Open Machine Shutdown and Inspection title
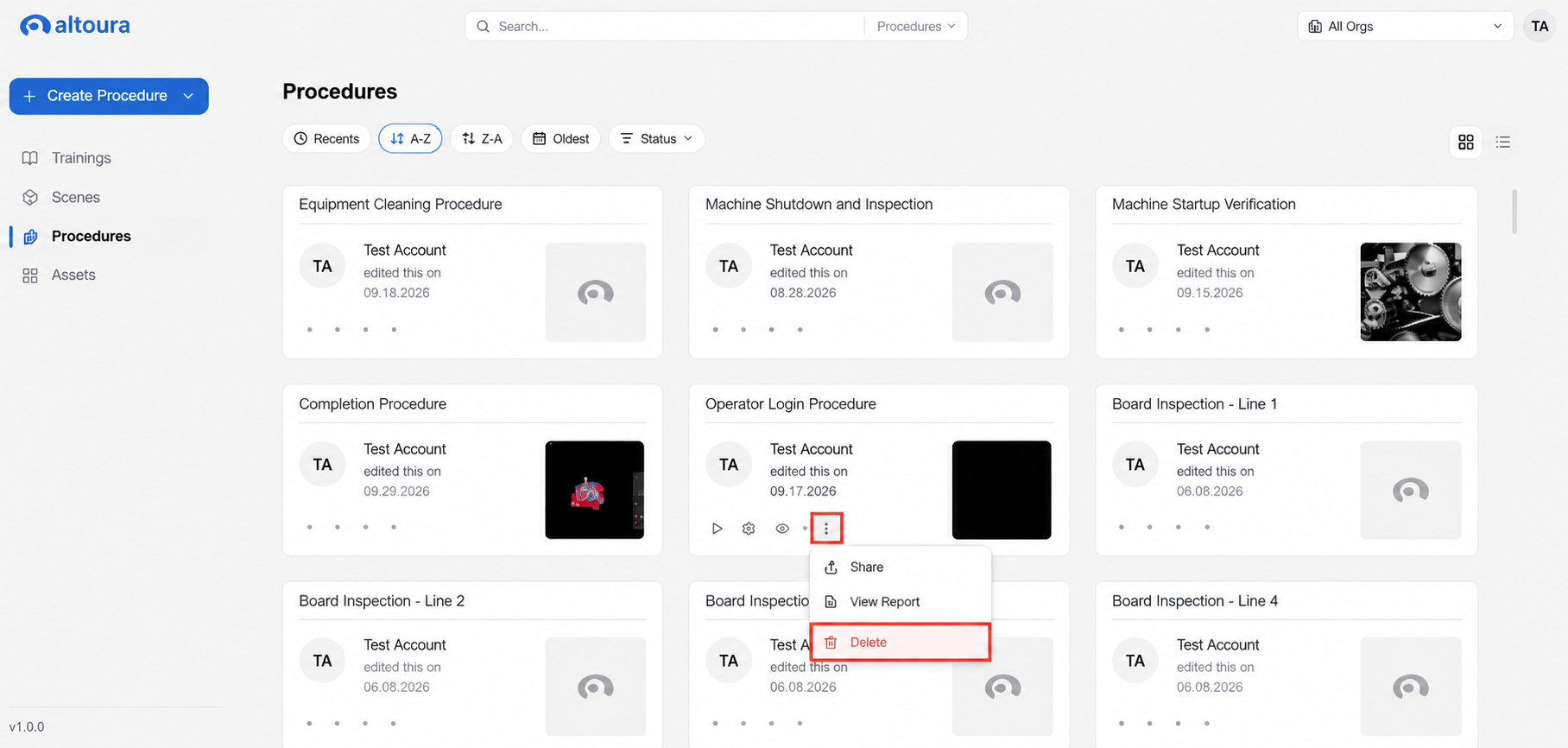The image size is (1568, 748). 819,205
